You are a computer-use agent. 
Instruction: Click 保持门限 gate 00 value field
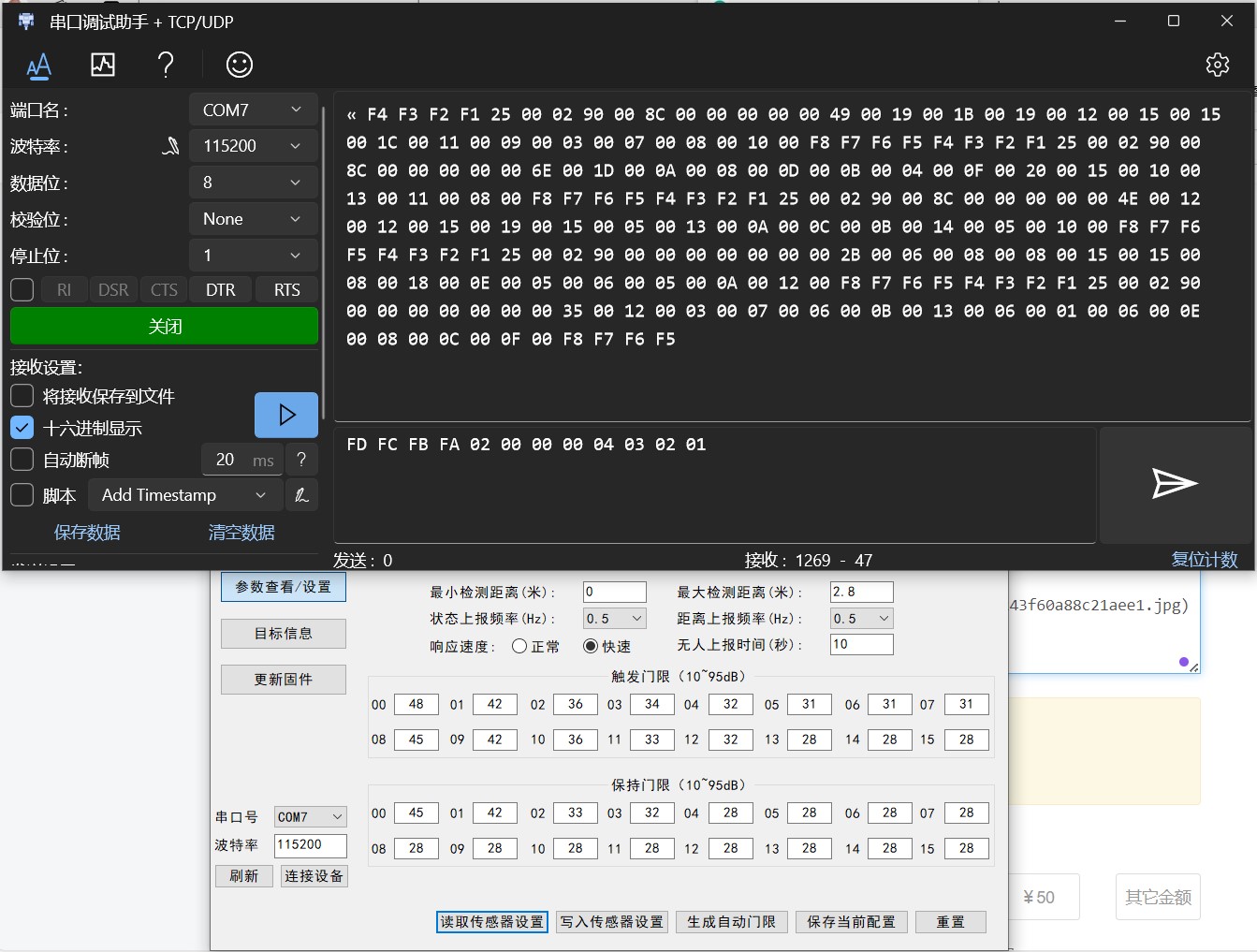[x=417, y=813]
